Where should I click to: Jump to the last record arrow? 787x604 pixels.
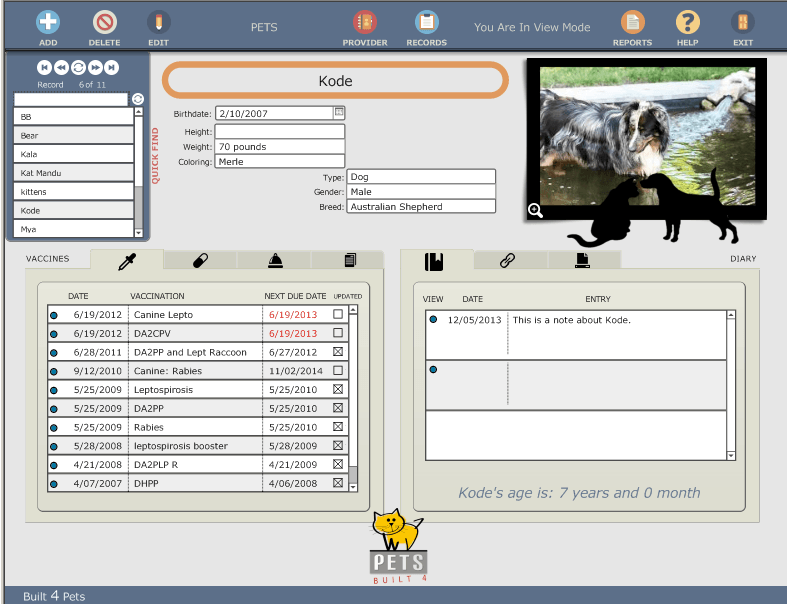pyautogui.click(x=111, y=67)
